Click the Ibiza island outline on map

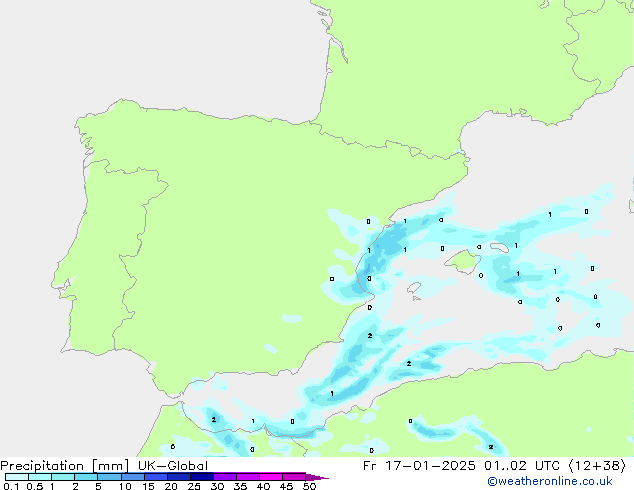pyautogui.click(x=414, y=288)
